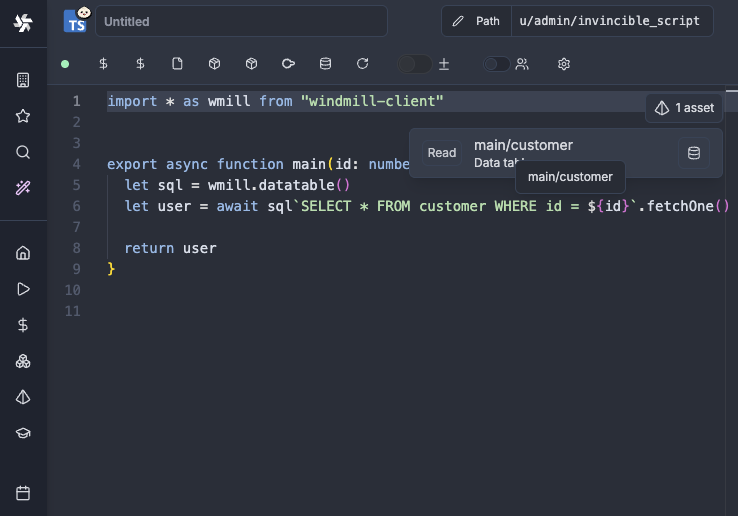Click the Windmill logo in the sidebar

point(23,24)
